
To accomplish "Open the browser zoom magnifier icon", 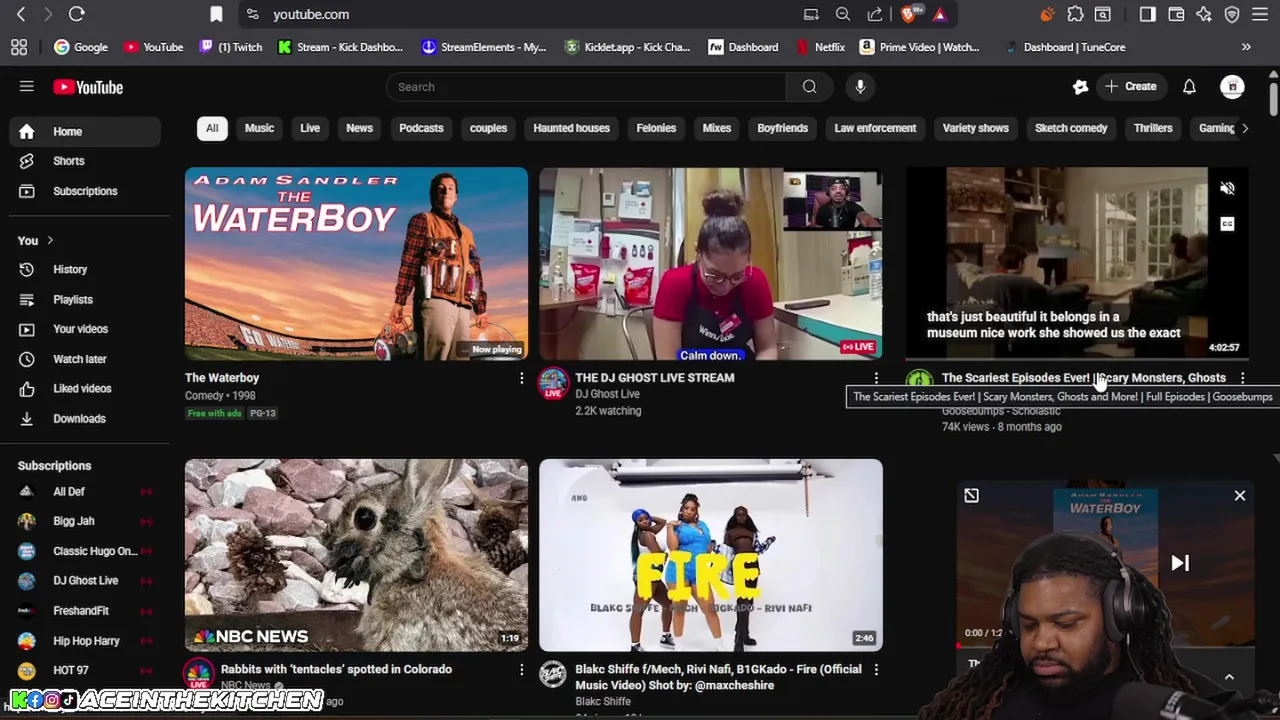I will 843,14.
